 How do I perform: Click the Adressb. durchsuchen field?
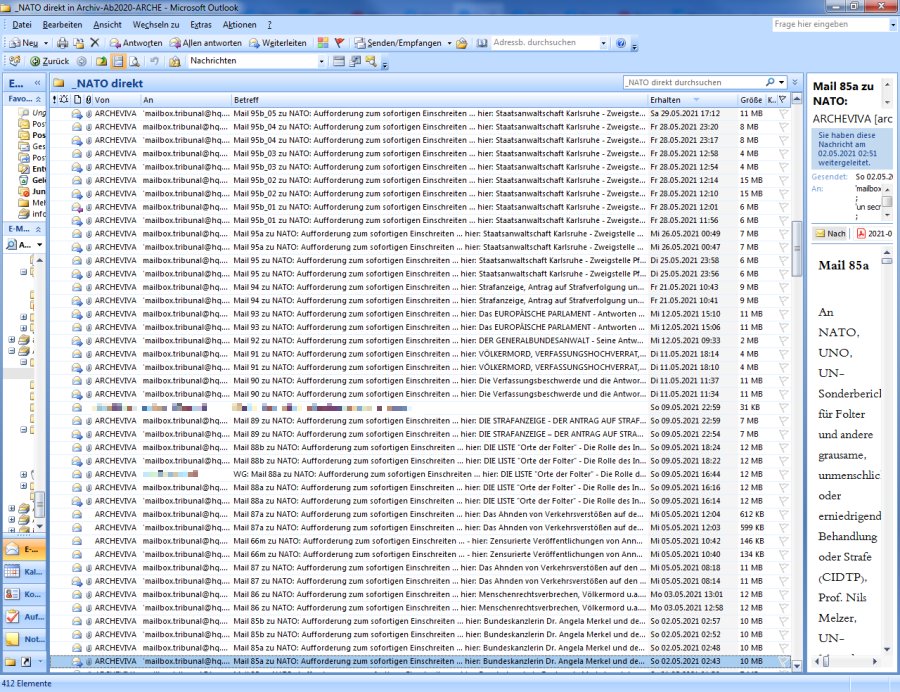click(x=545, y=42)
